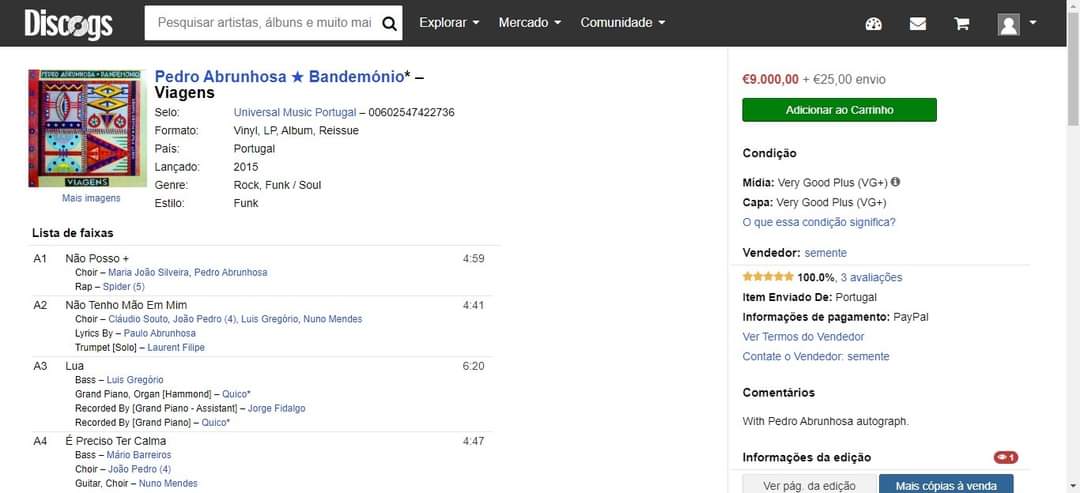
Task: Open Maria João Silveira credit link
Action: point(148,273)
